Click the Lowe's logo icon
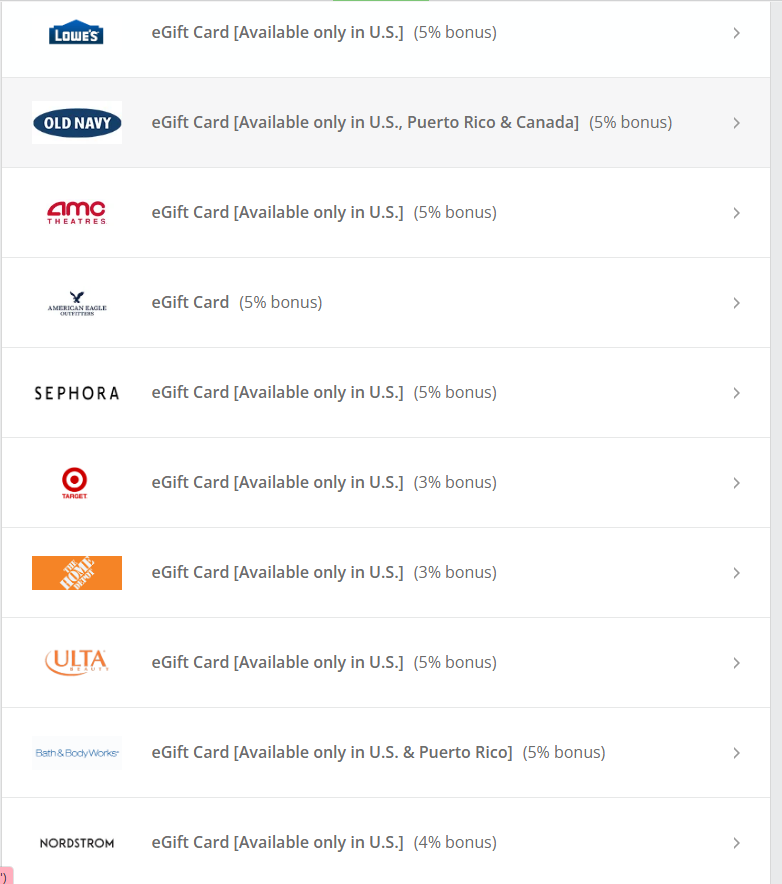782x884 pixels. [76, 33]
